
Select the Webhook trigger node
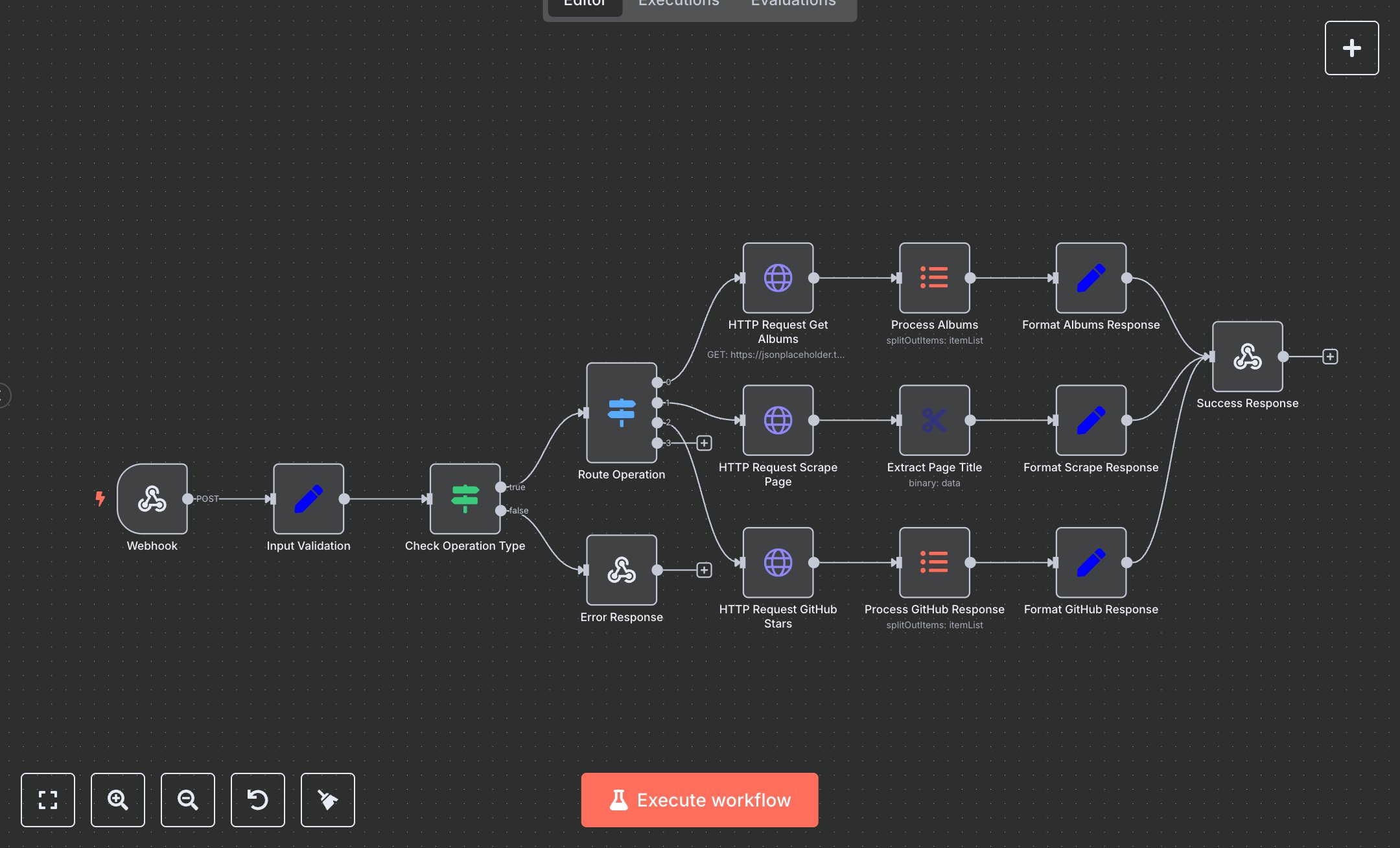pos(152,499)
